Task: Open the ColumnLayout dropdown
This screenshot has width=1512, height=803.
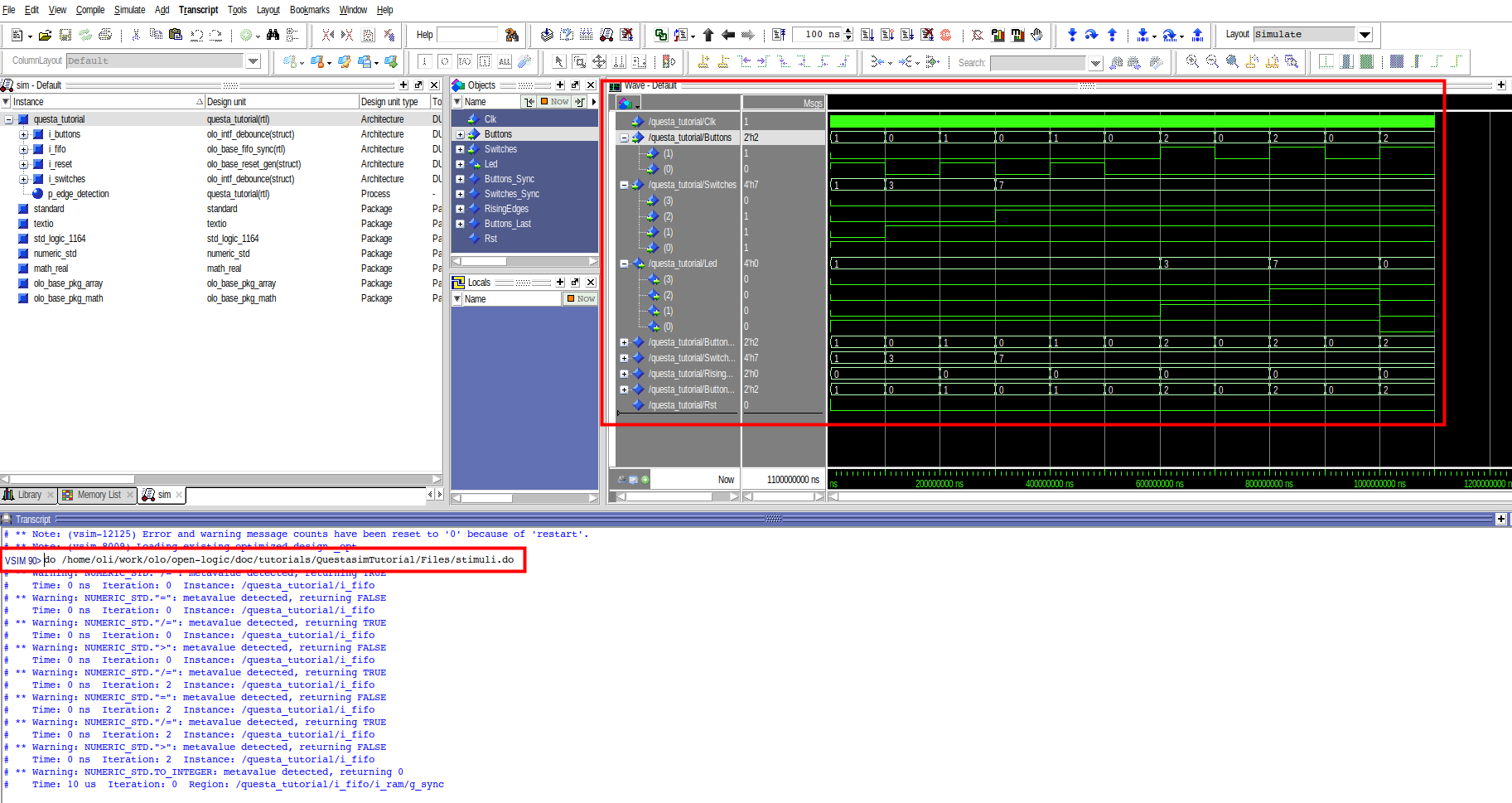Action: coord(254,60)
